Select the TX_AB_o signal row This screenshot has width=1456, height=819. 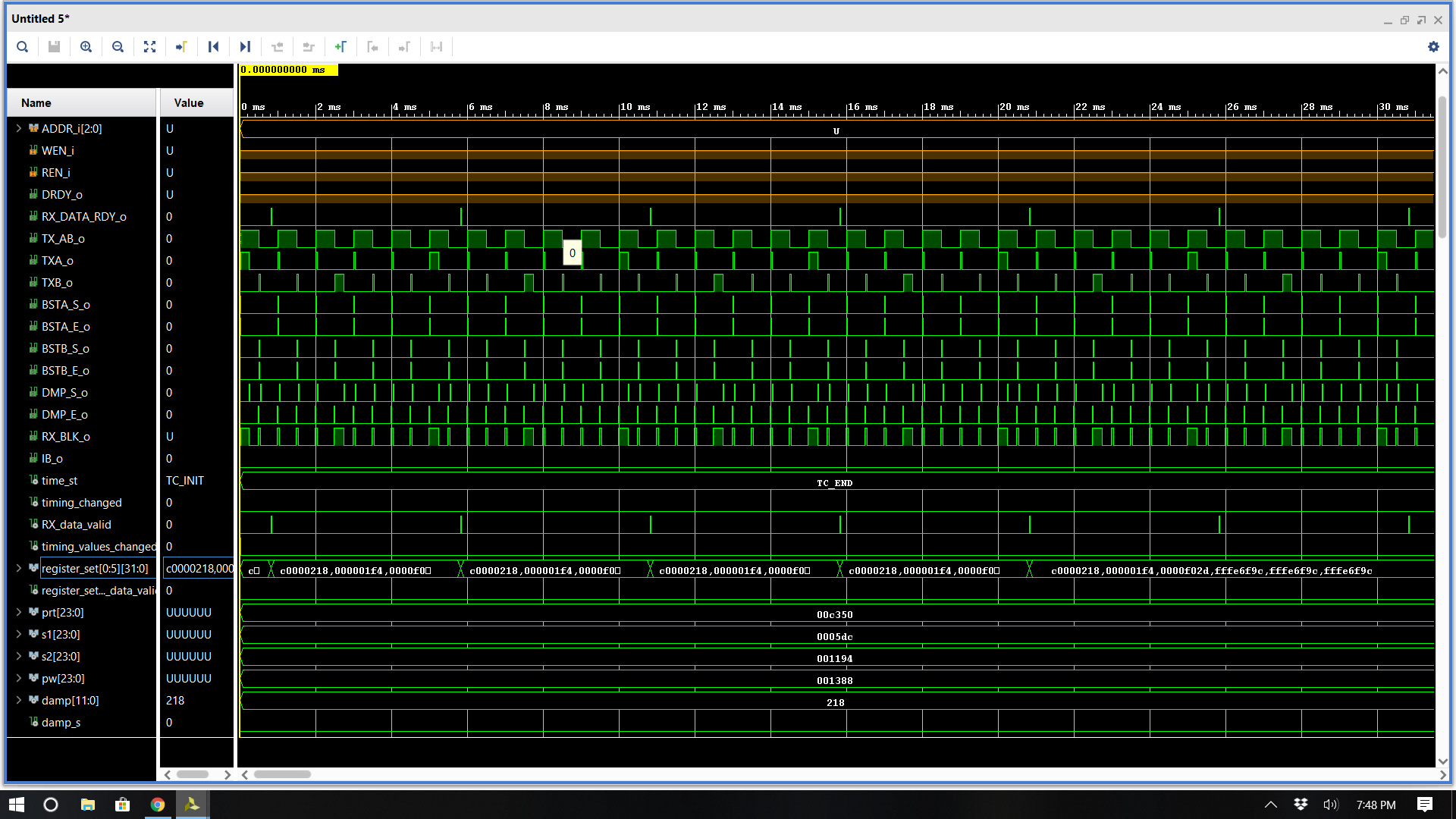click(x=63, y=239)
